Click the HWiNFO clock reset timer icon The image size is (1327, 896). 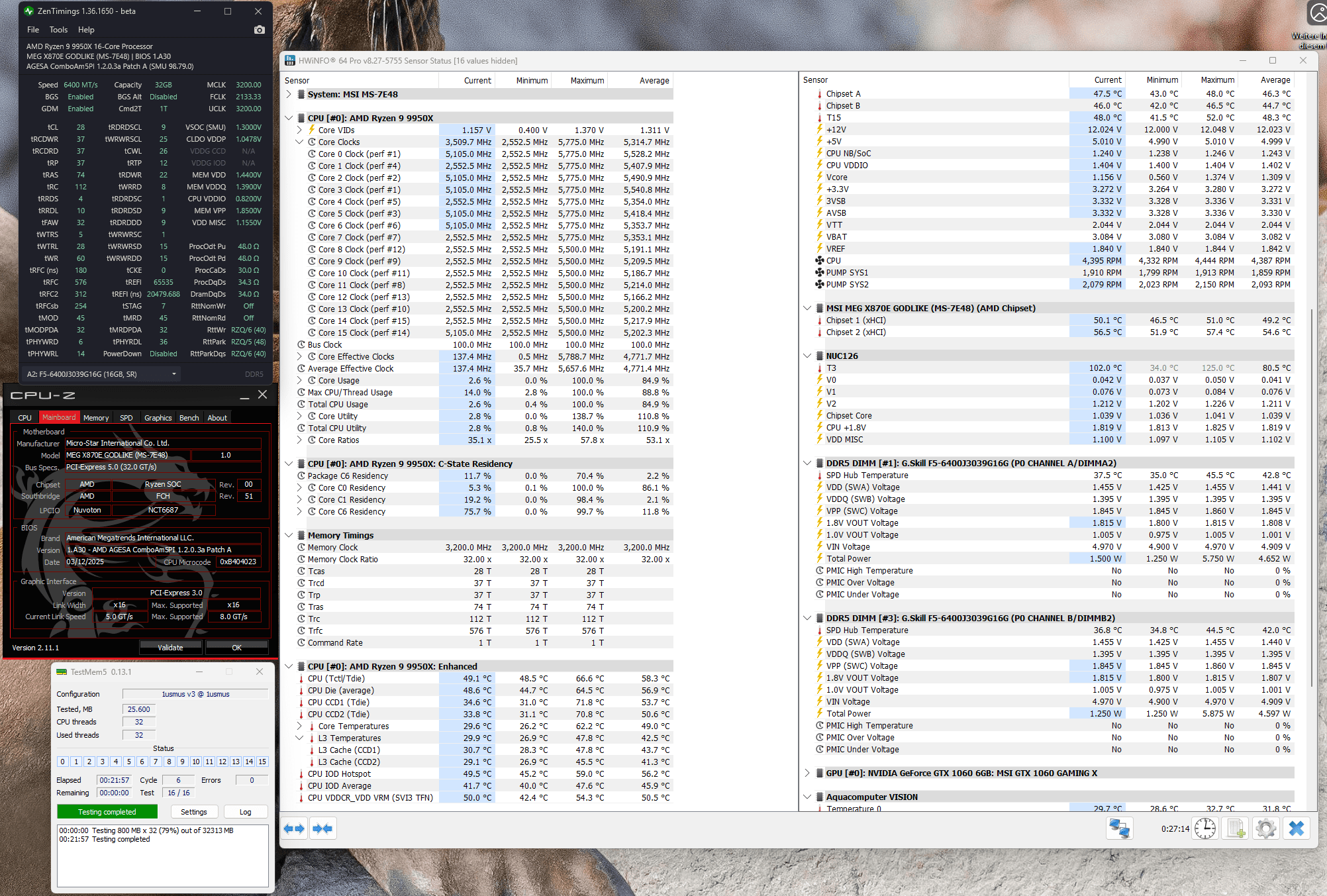[1205, 828]
